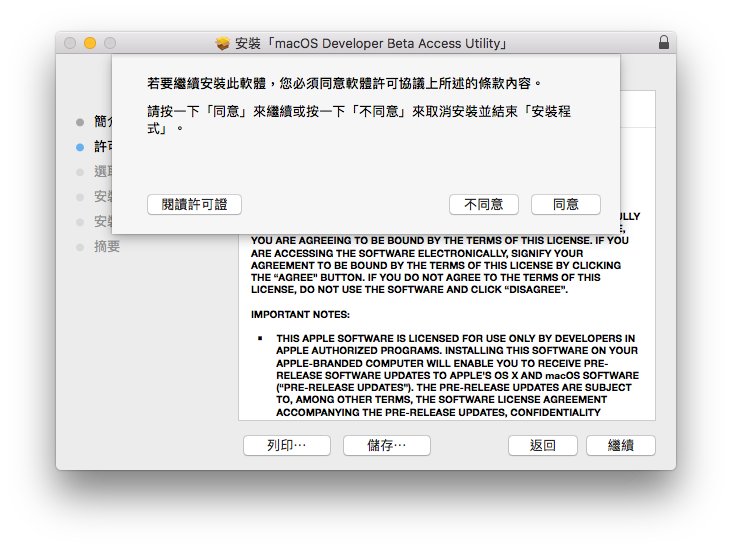This screenshot has width=732, height=550.
Task: Click the 儲存… (Save) button
Action: (x=387, y=445)
